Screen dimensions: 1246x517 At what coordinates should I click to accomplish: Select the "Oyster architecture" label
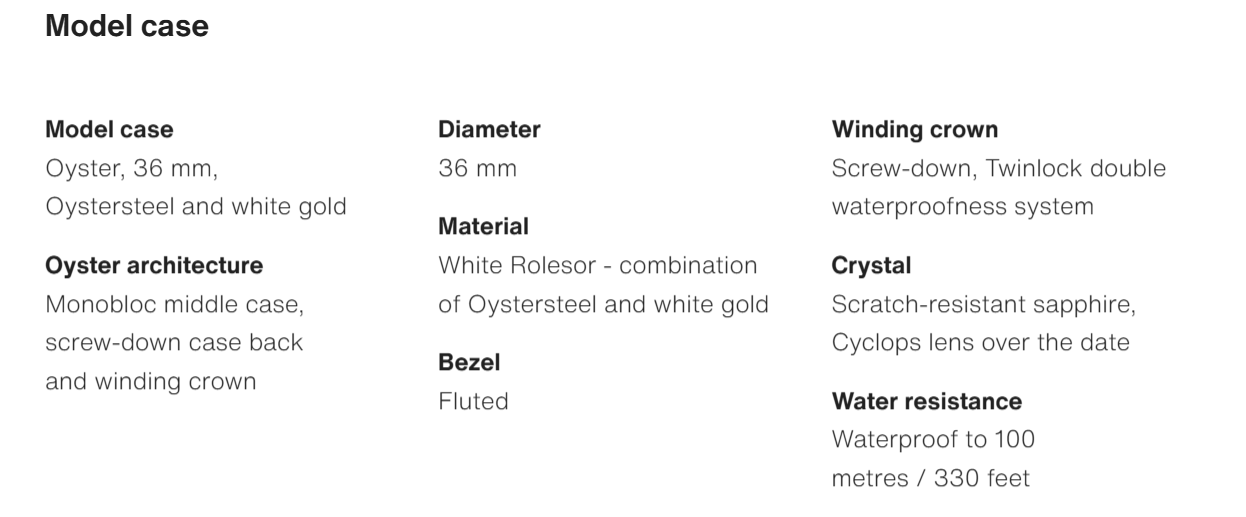click(x=154, y=266)
